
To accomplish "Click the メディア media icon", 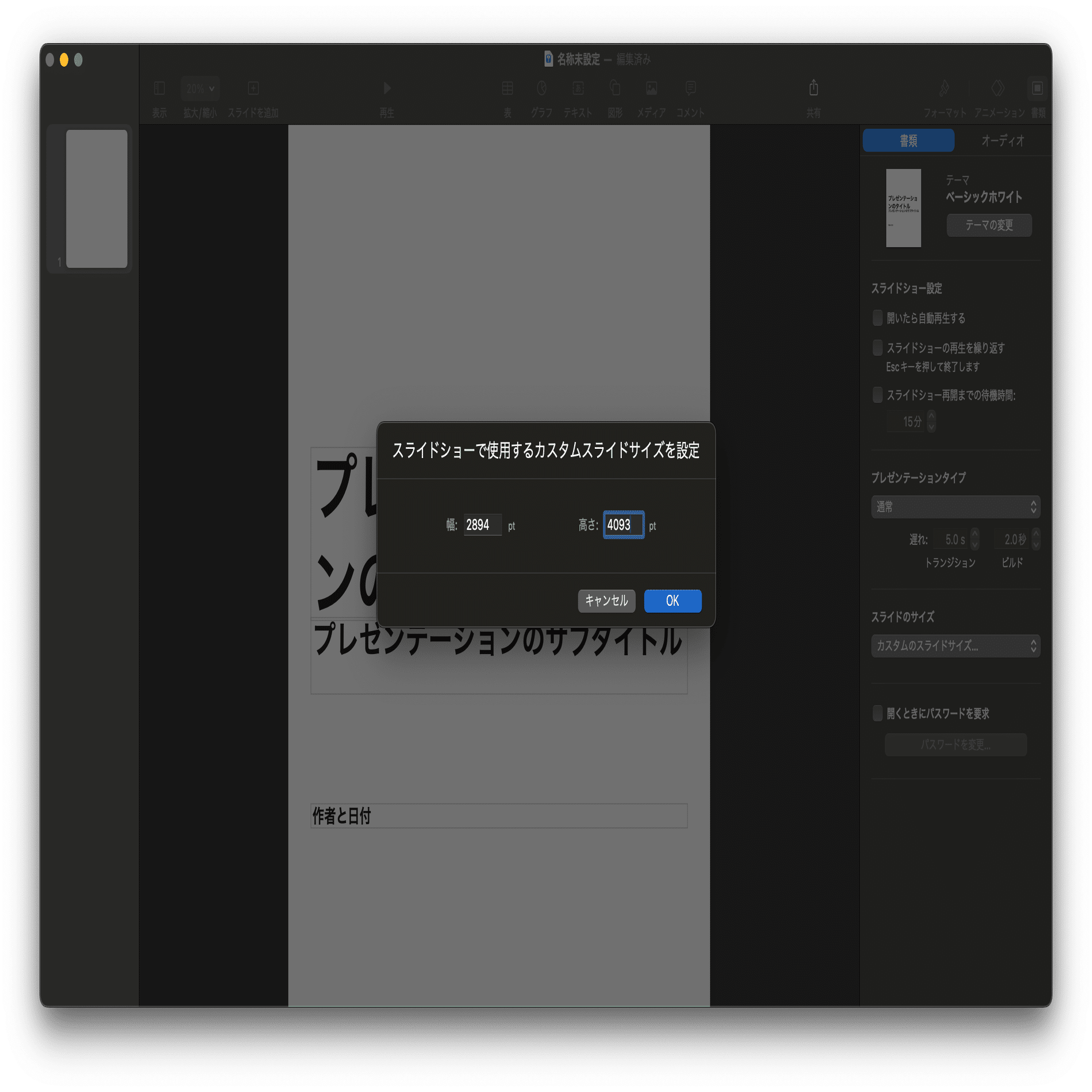I will pyautogui.click(x=651, y=88).
